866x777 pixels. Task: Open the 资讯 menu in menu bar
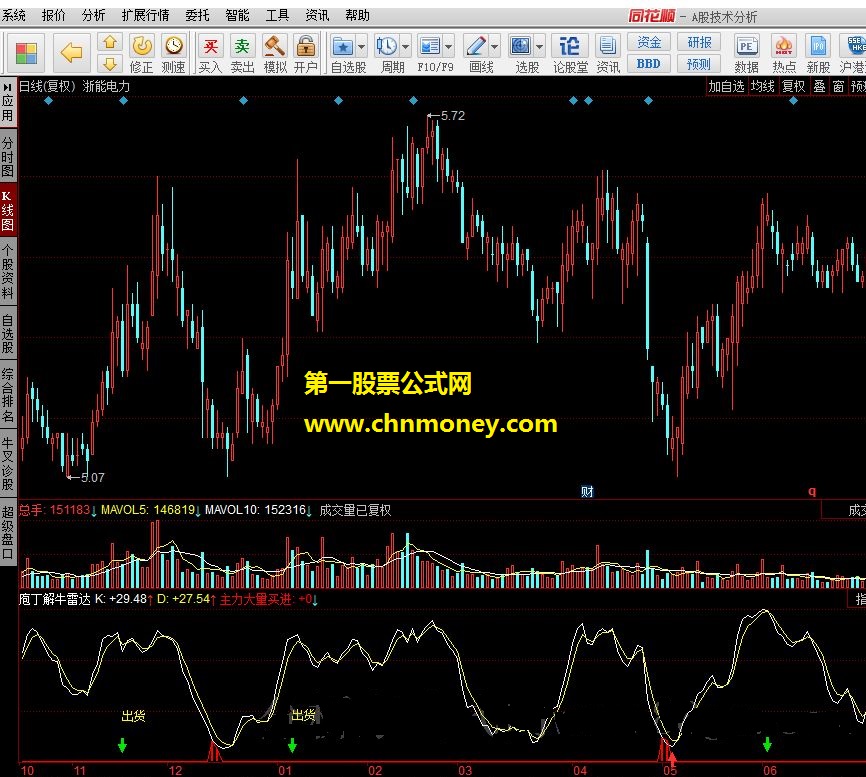[x=317, y=15]
